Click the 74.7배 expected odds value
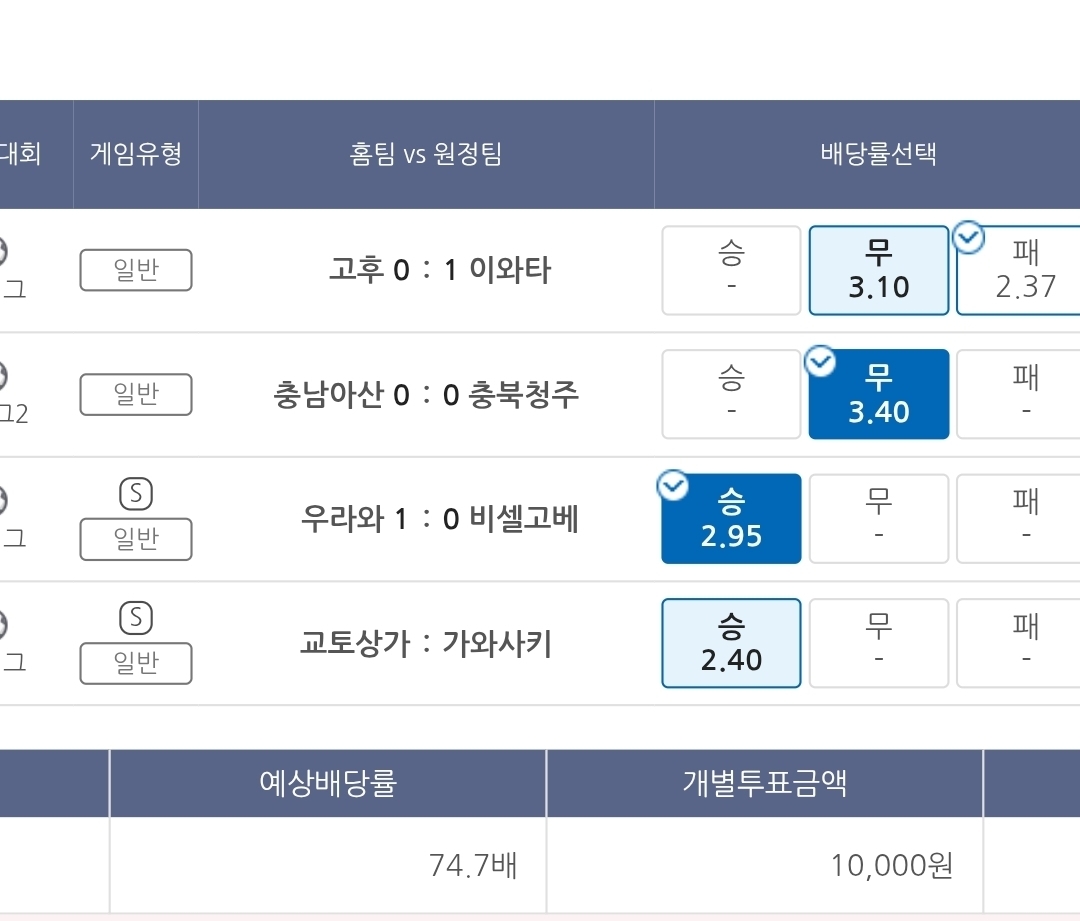 [x=472, y=865]
